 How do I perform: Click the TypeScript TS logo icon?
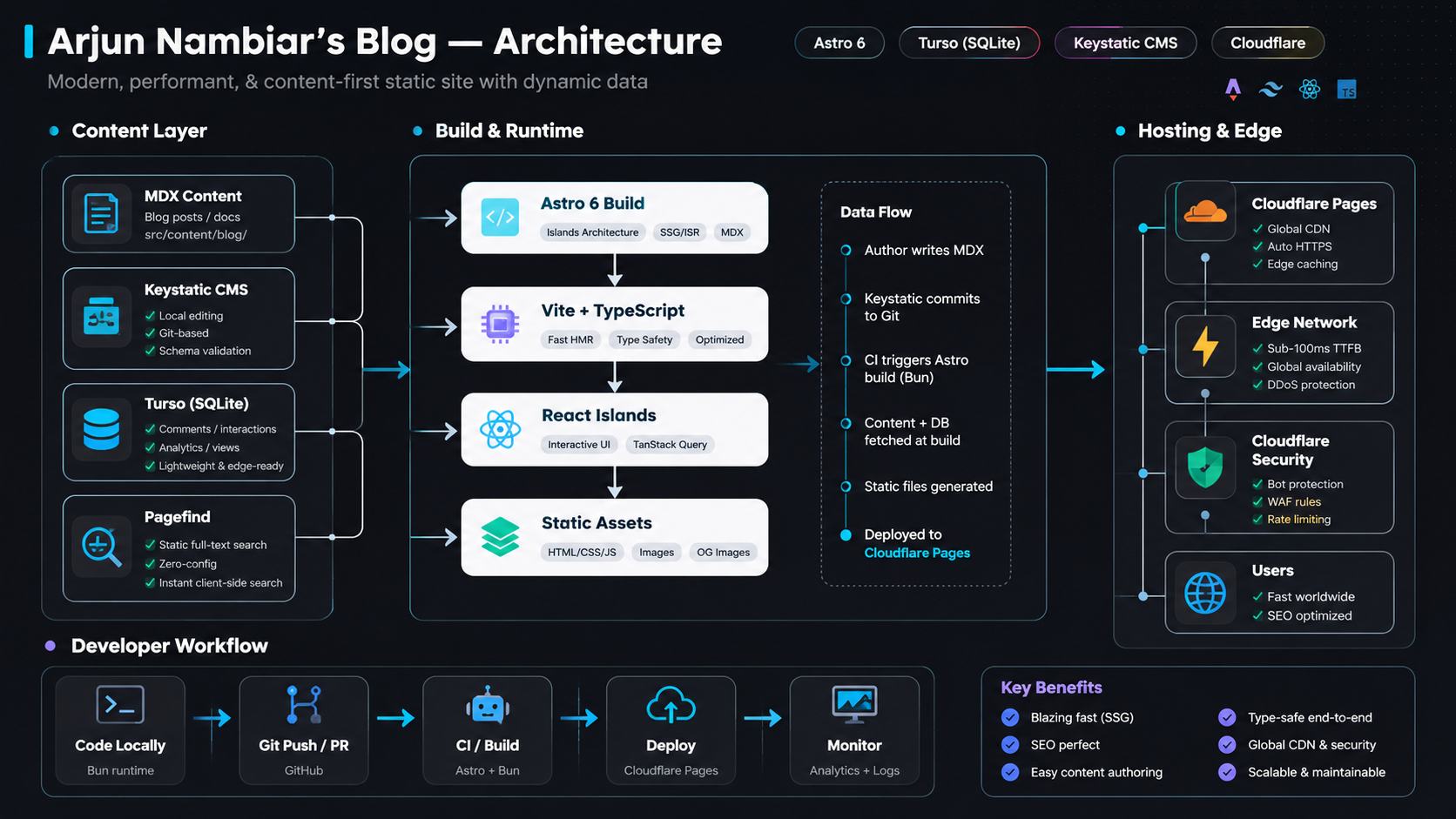(1347, 90)
